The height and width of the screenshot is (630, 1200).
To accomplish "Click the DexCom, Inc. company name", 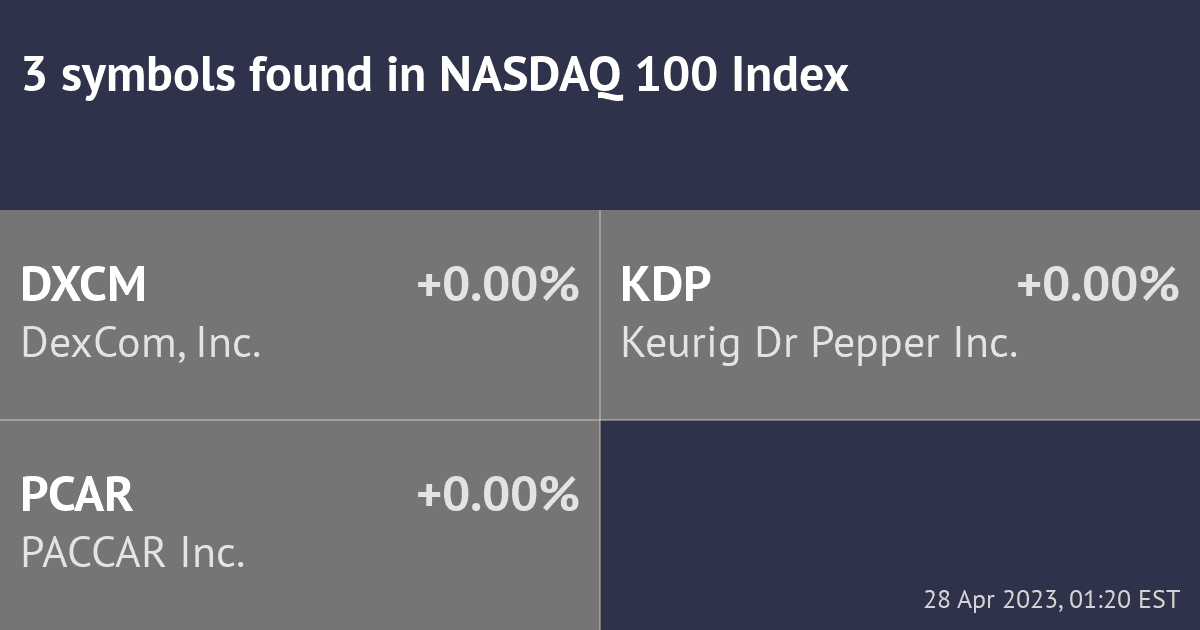I will tap(141, 344).
